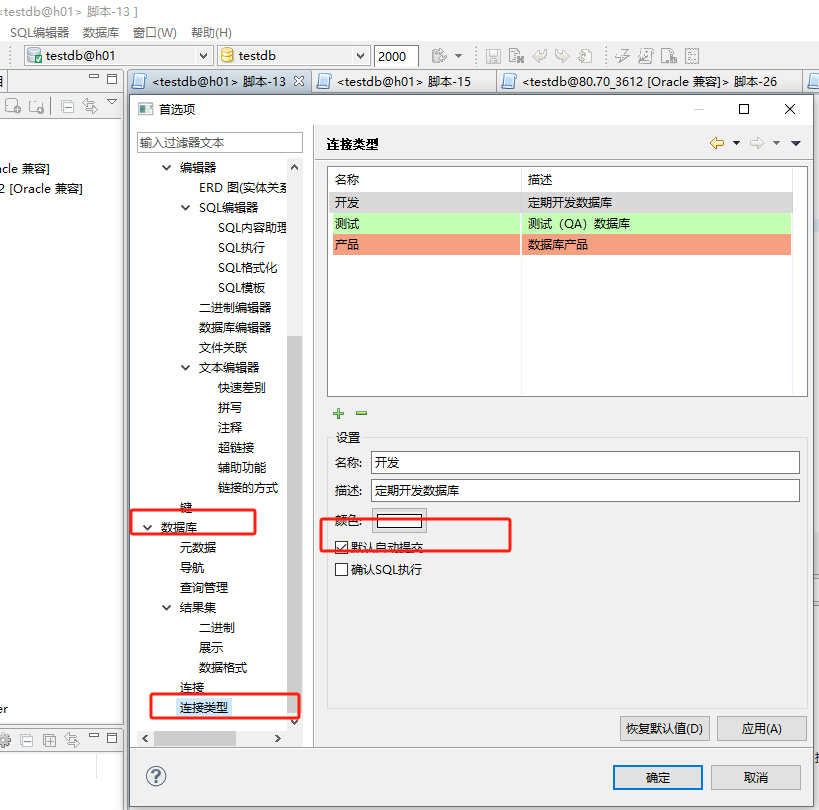Click the yellow back arrow in preferences

coord(717,143)
